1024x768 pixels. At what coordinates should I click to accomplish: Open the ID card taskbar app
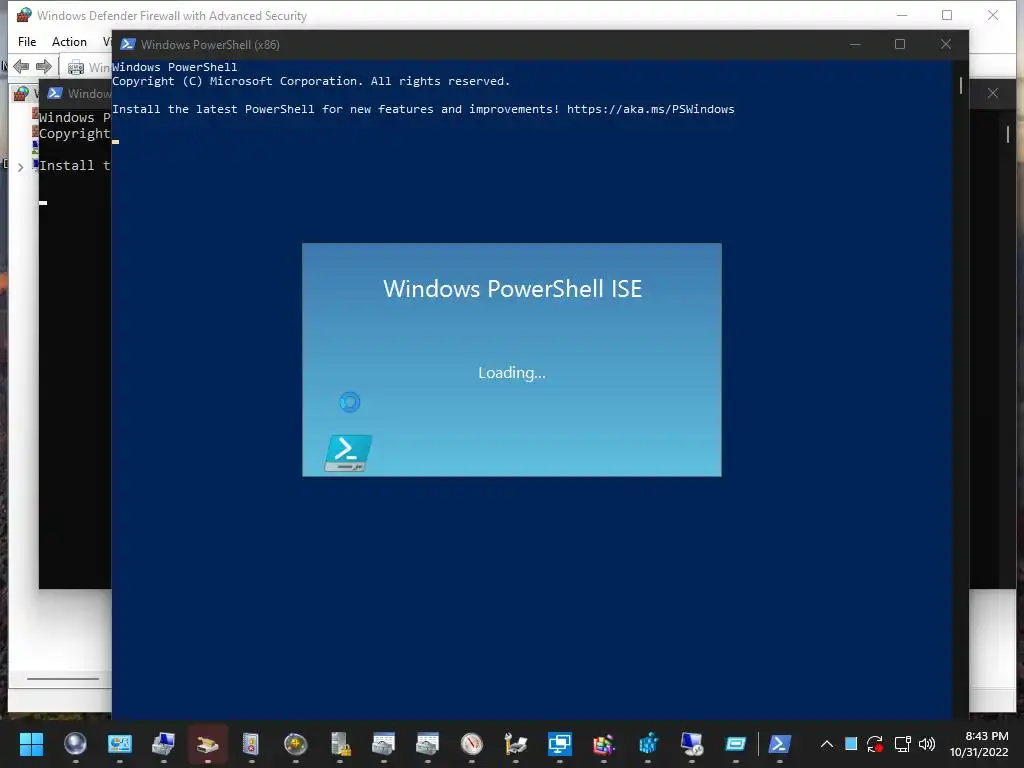120,744
